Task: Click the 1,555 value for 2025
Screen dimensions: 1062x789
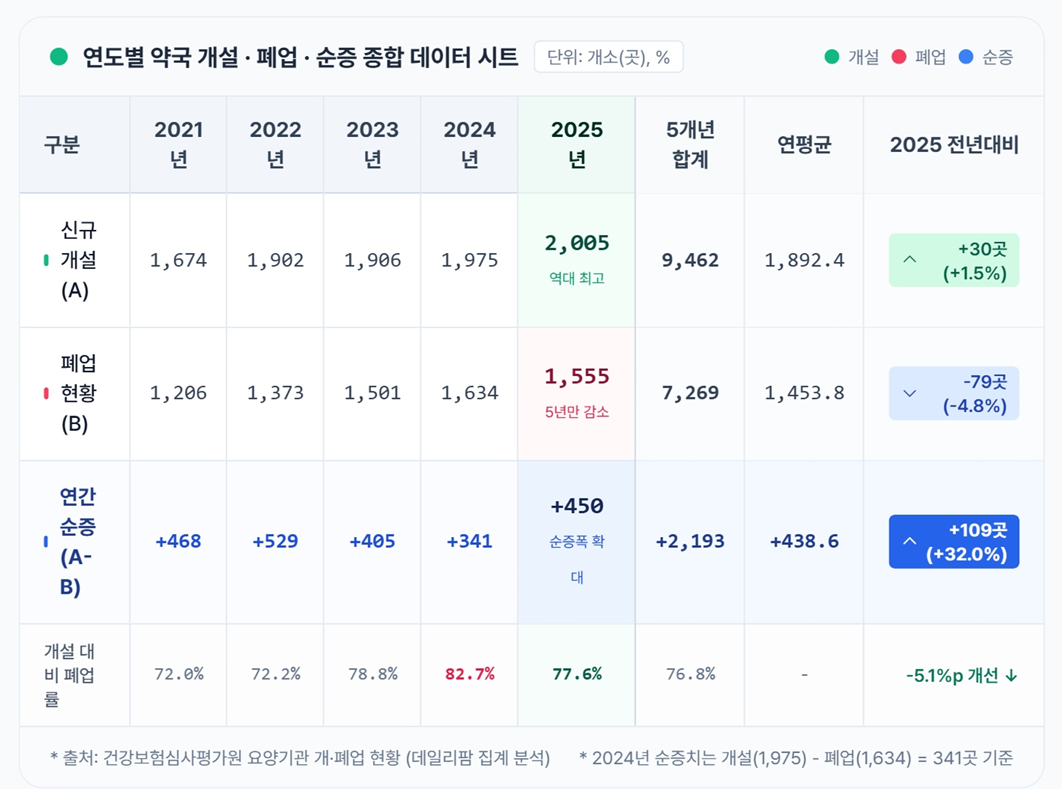Action: coord(576,376)
